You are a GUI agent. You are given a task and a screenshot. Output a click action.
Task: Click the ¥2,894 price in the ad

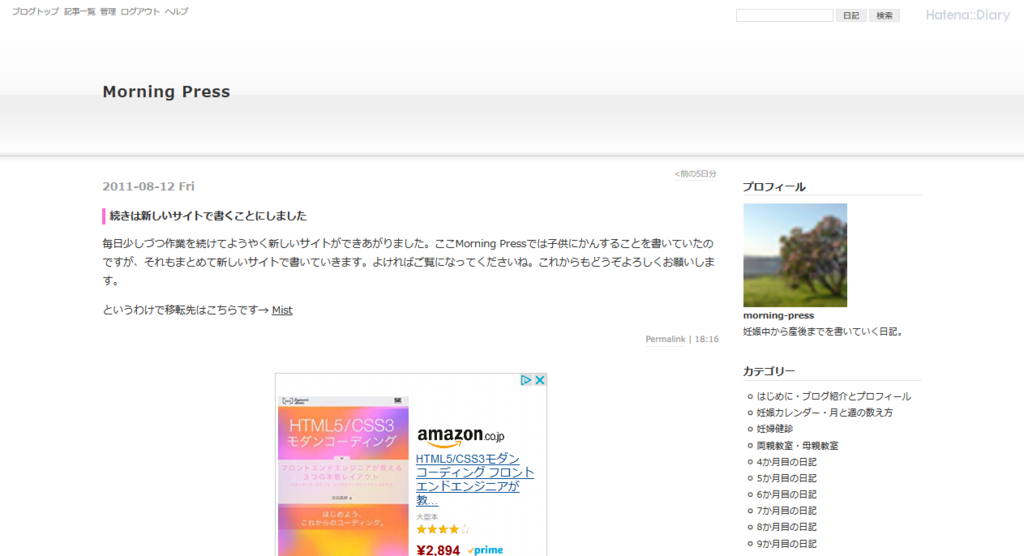(438, 550)
